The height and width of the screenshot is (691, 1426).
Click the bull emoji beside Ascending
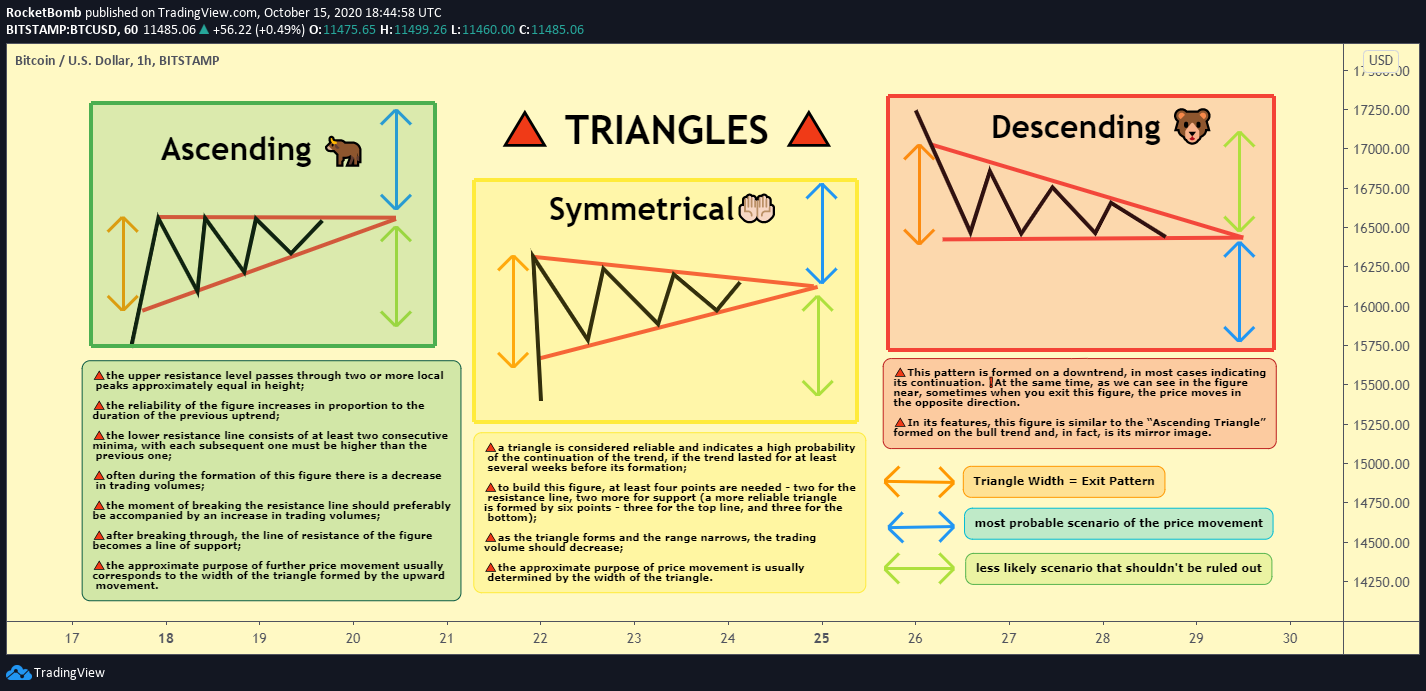(343, 151)
